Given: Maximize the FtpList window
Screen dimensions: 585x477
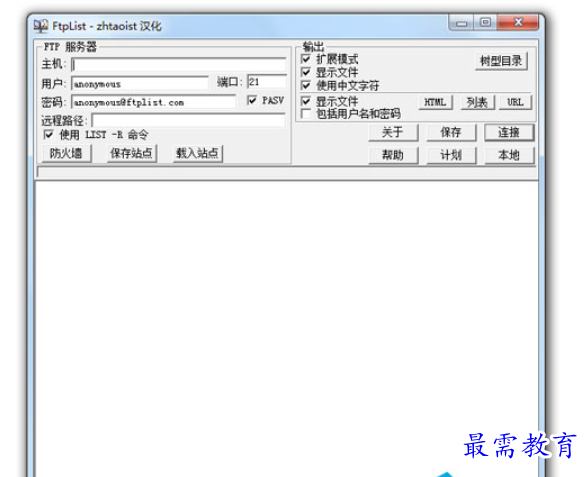Looking at the screenshot, I should coord(485,23).
